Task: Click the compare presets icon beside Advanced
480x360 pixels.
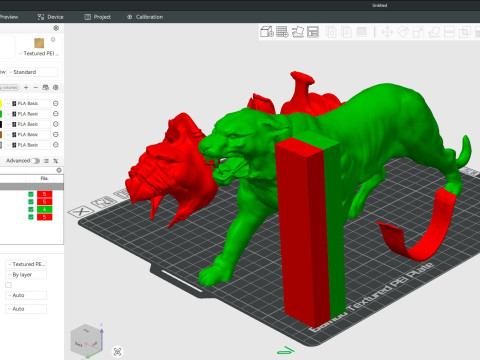Action: pos(56,161)
